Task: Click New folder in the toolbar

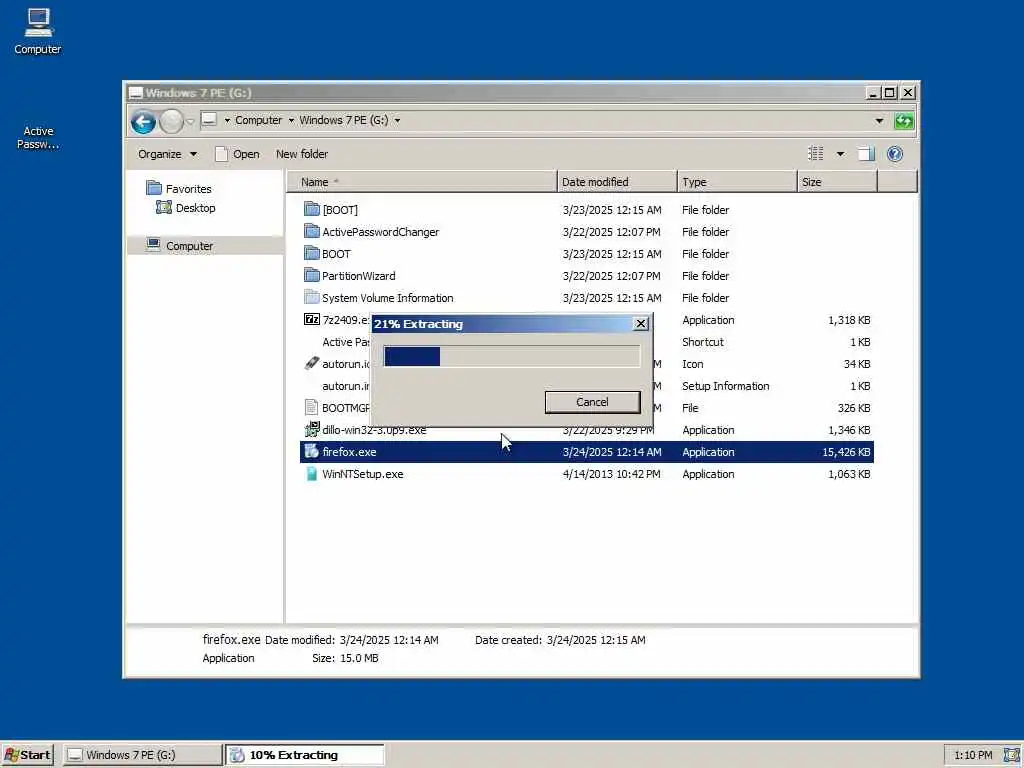Action: pyautogui.click(x=302, y=154)
